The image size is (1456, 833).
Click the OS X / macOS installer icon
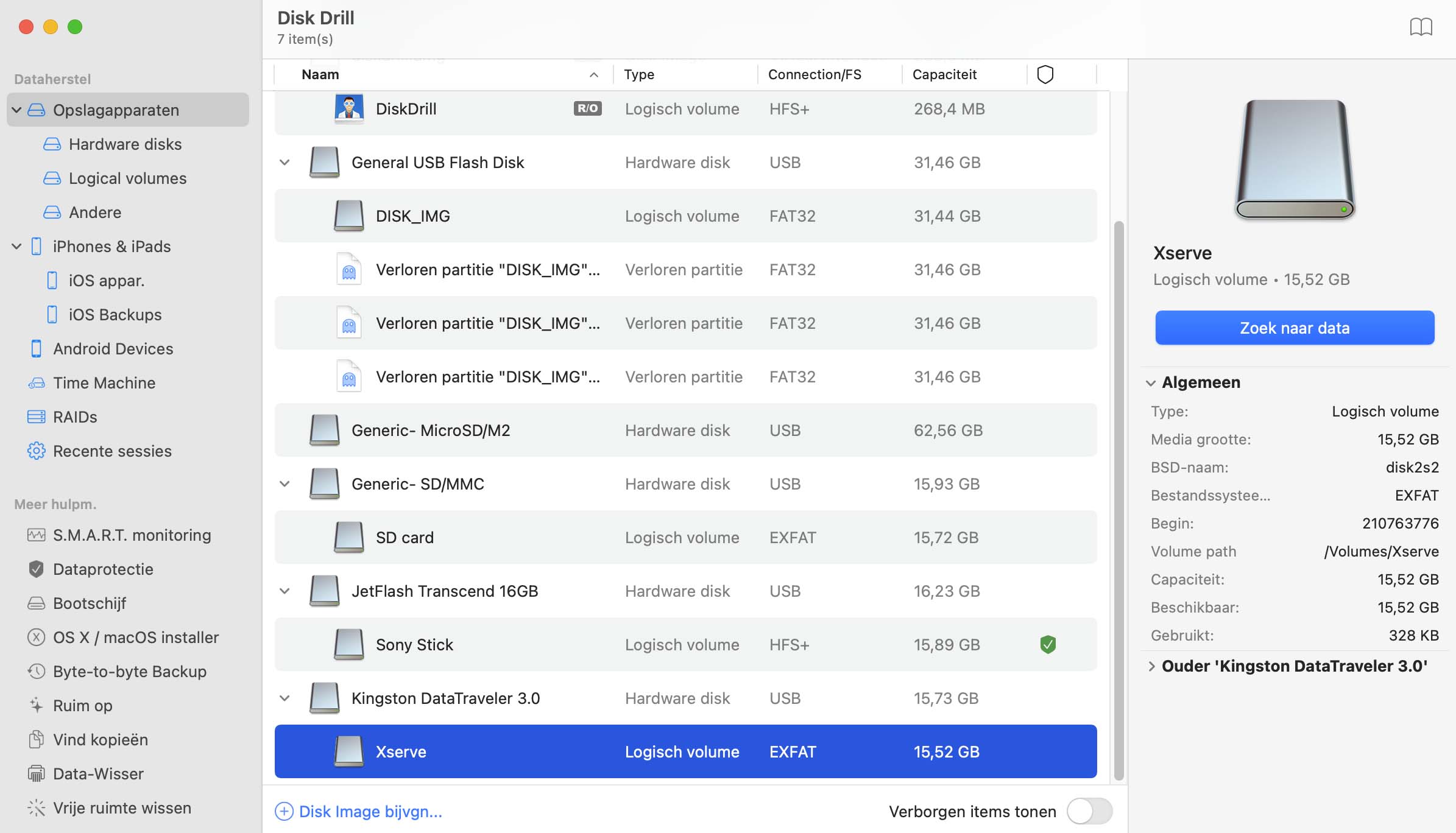37,638
